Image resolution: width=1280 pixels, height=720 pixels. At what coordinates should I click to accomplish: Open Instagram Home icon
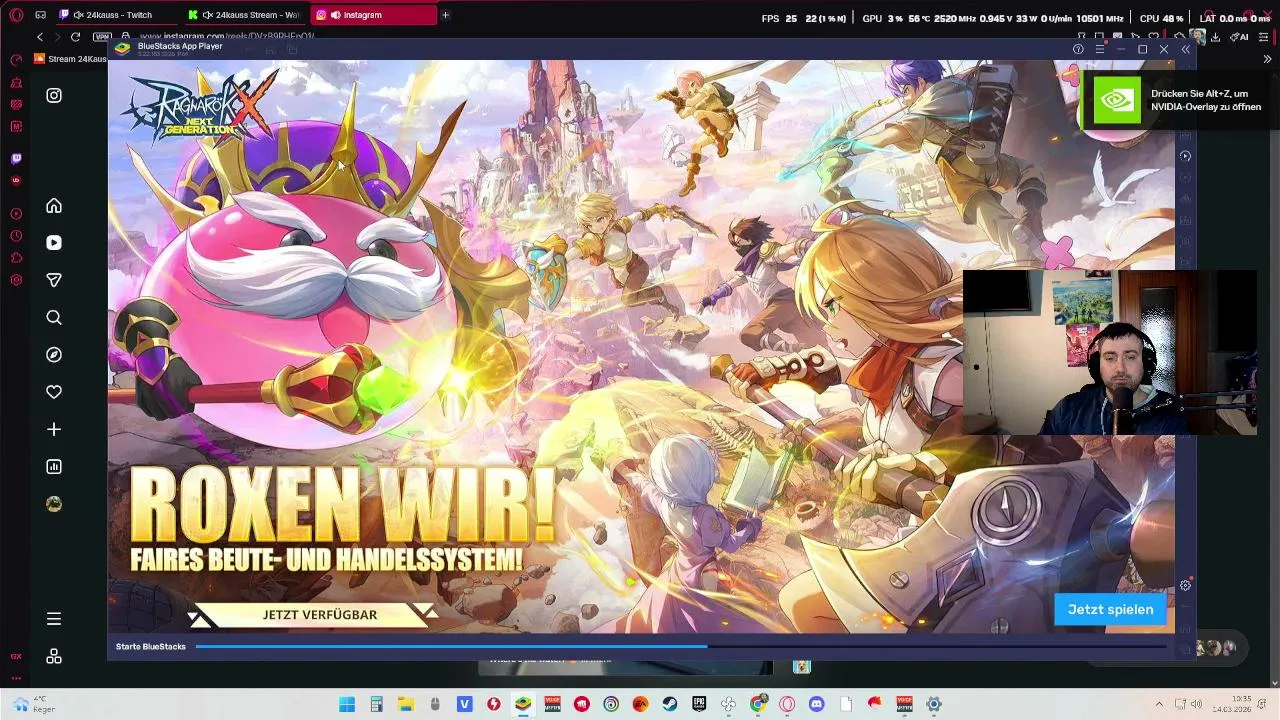(54, 206)
